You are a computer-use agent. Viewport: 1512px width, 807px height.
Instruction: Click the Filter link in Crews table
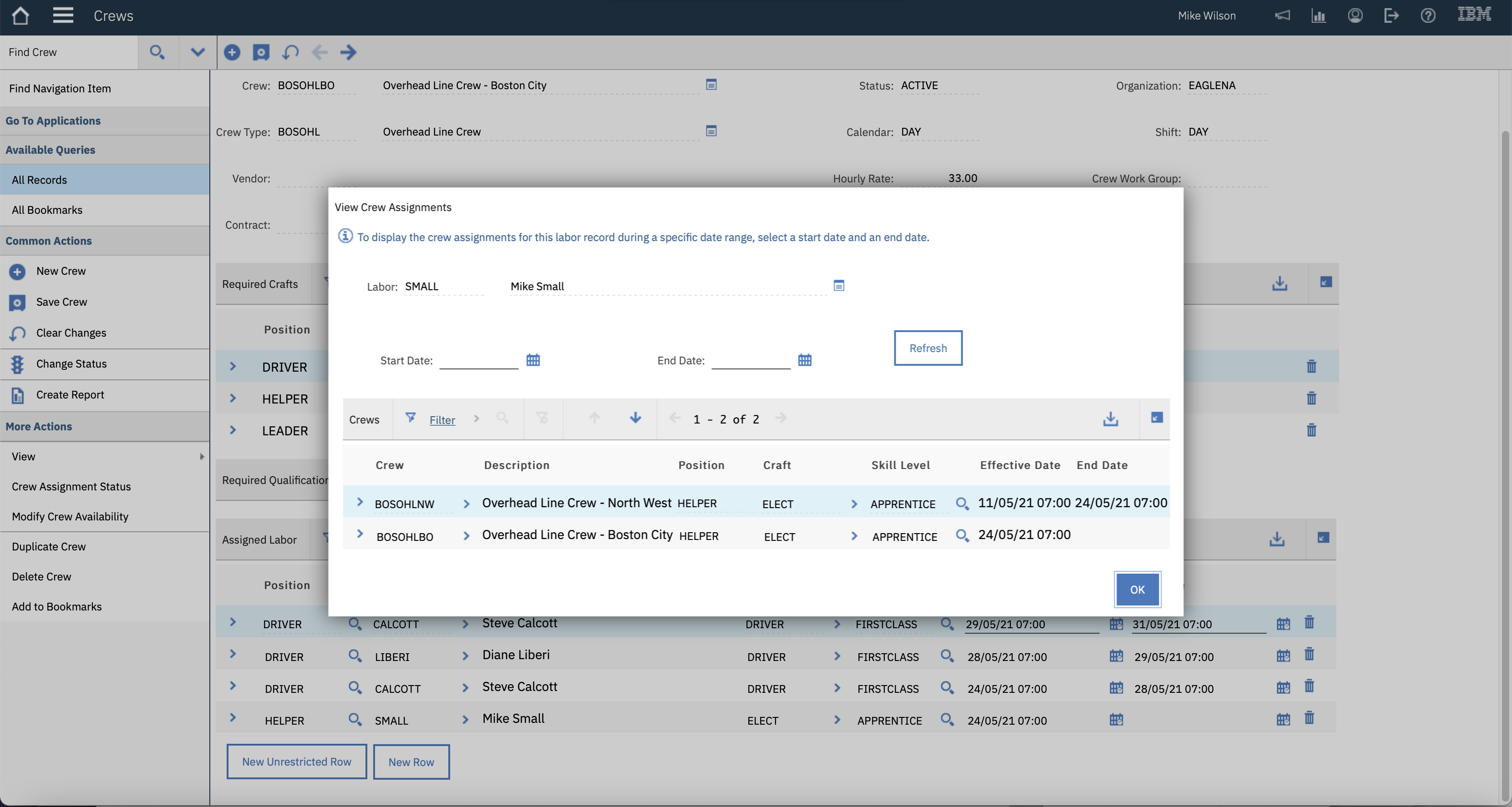(x=441, y=420)
